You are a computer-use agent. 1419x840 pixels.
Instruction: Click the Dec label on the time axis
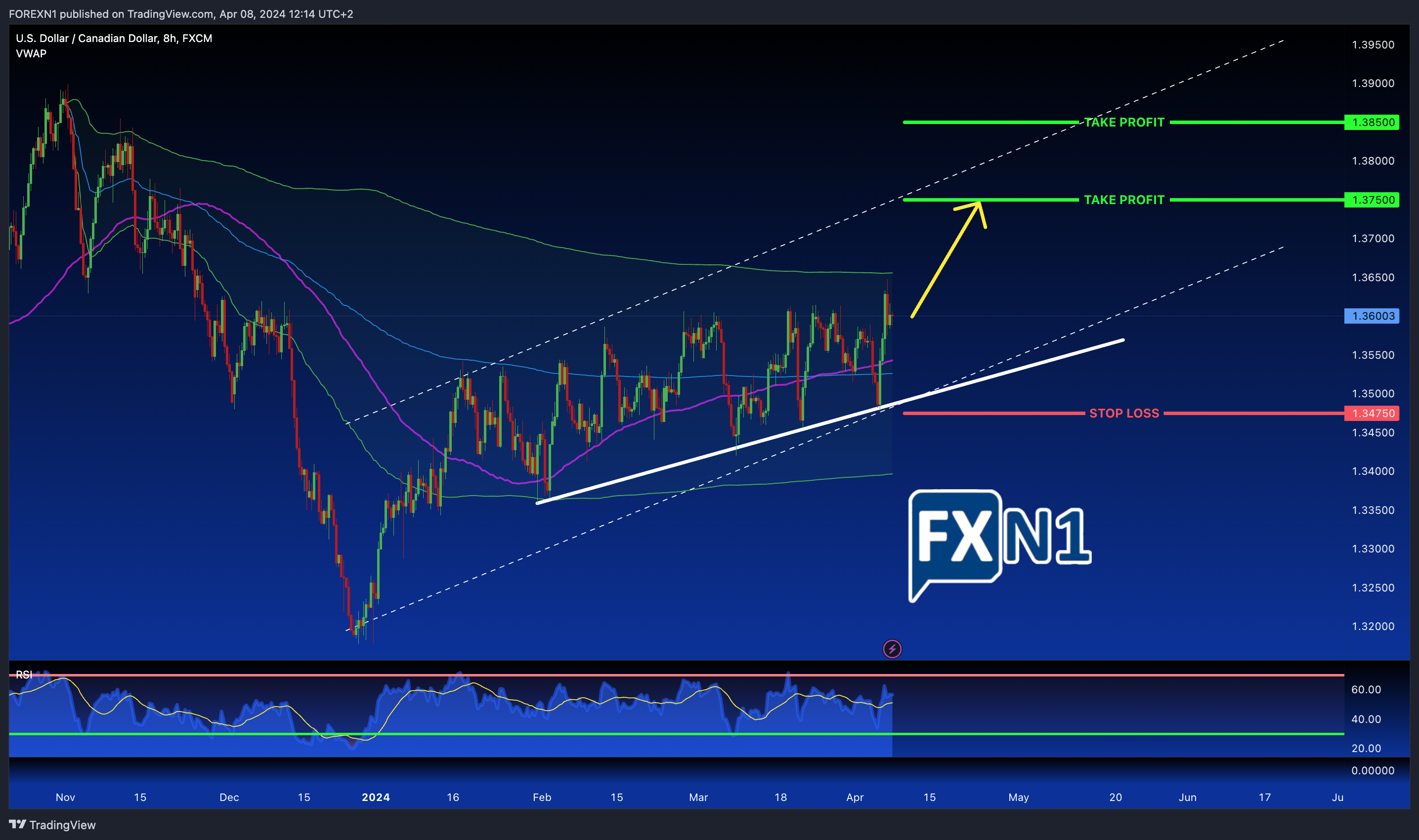[x=229, y=797]
